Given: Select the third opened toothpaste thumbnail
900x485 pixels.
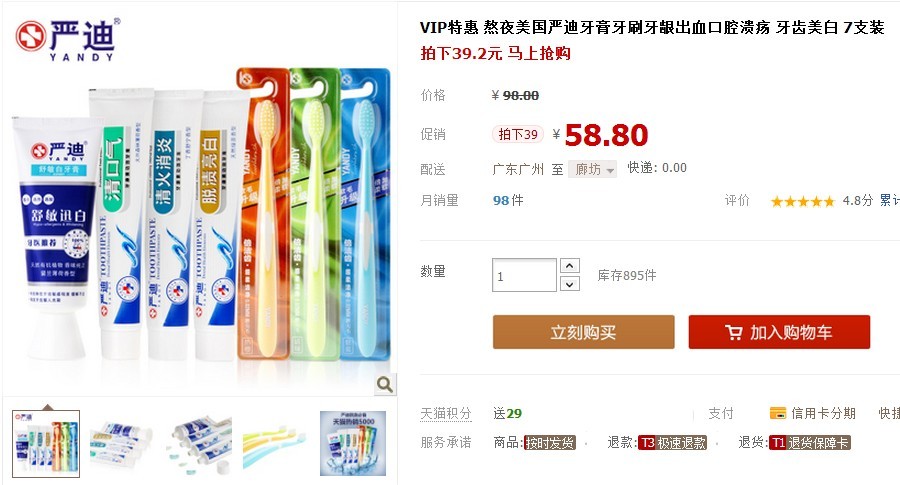Looking at the screenshot, I should 199,444.
